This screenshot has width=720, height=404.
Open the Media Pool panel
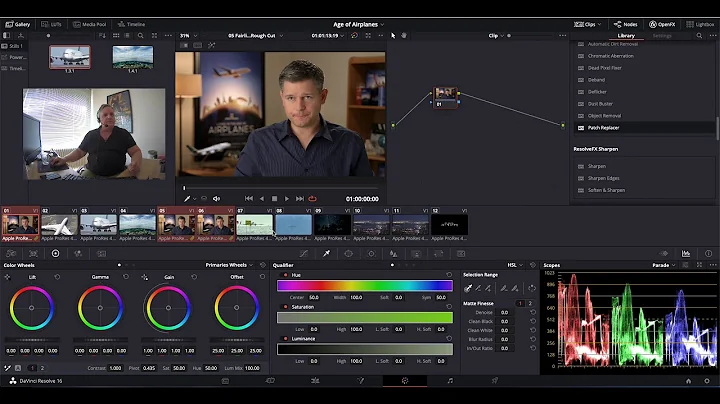coord(90,24)
